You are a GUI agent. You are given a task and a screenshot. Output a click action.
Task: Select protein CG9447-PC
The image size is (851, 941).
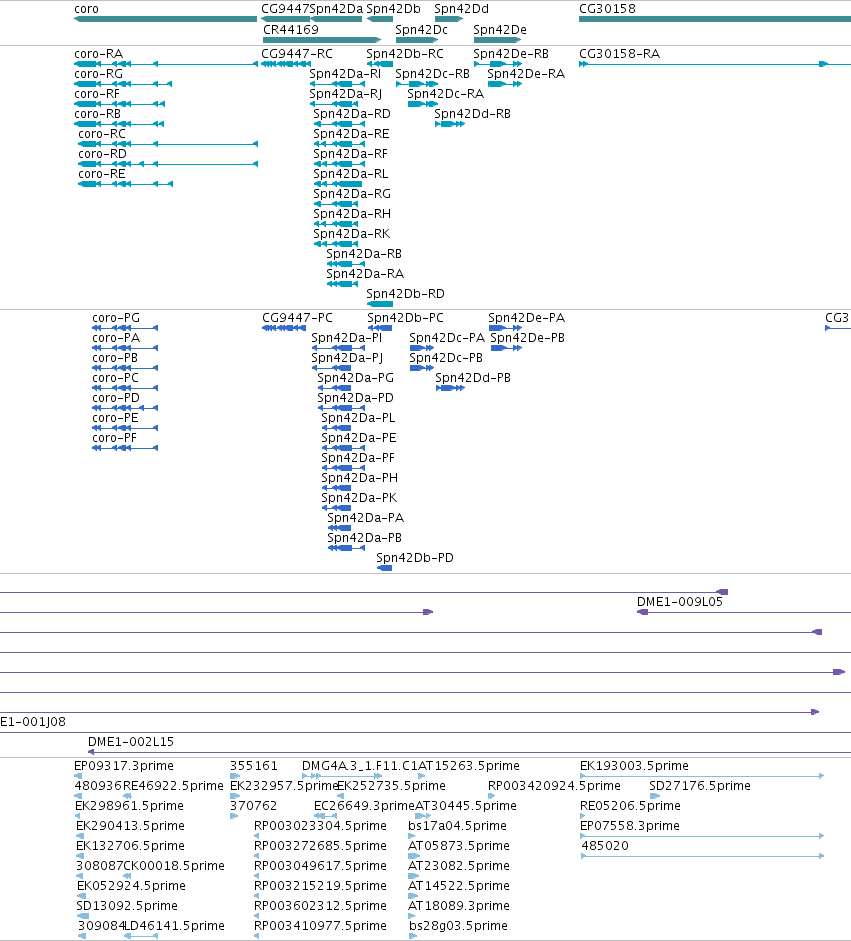(284, 328)
